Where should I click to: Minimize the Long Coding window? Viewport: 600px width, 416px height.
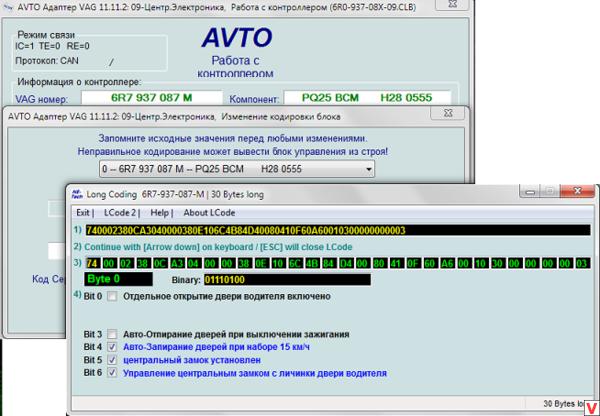[530, 191]
